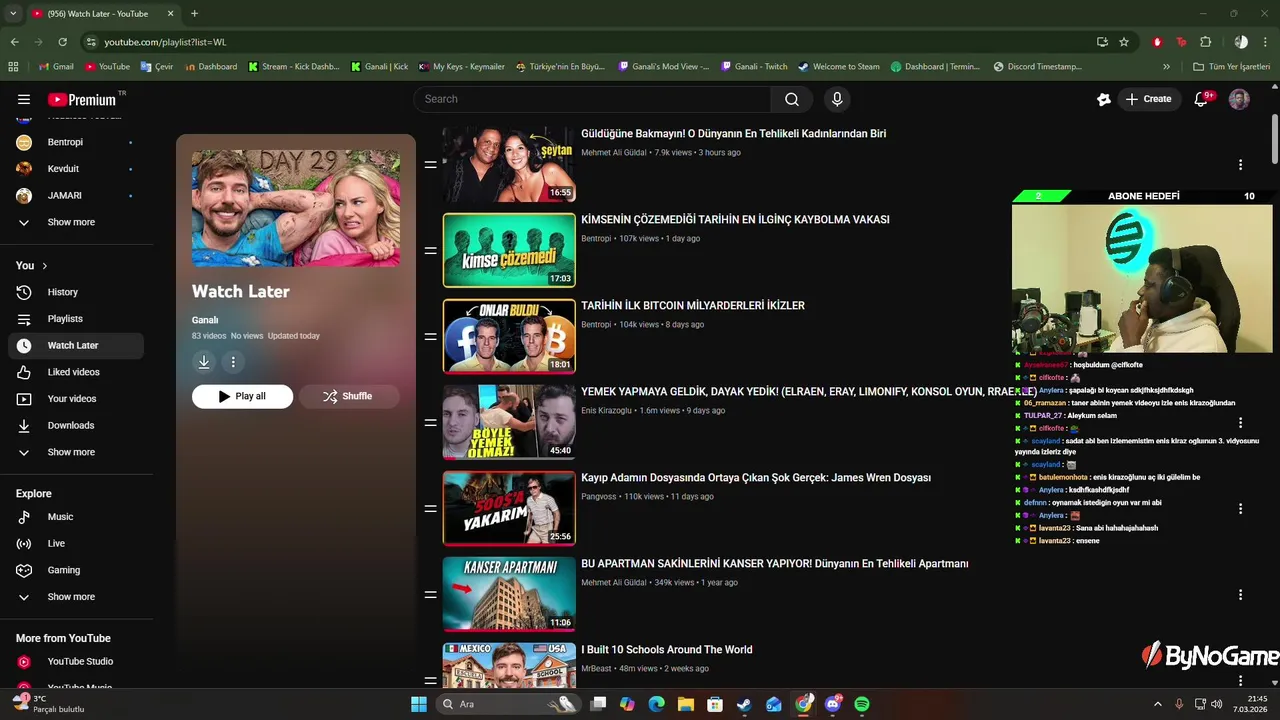1280x720 pixels.
Task: Open options for KANSER APARTMANI video
Action: (x=1240, y=595)
